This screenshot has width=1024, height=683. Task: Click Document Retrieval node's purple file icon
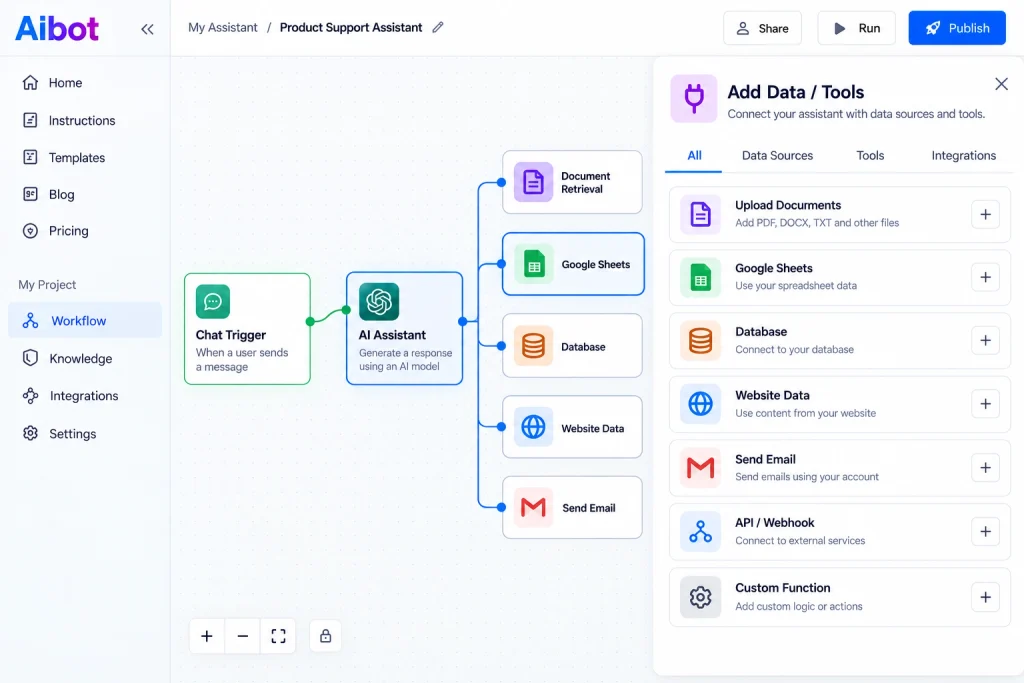[x=533, y=182]
